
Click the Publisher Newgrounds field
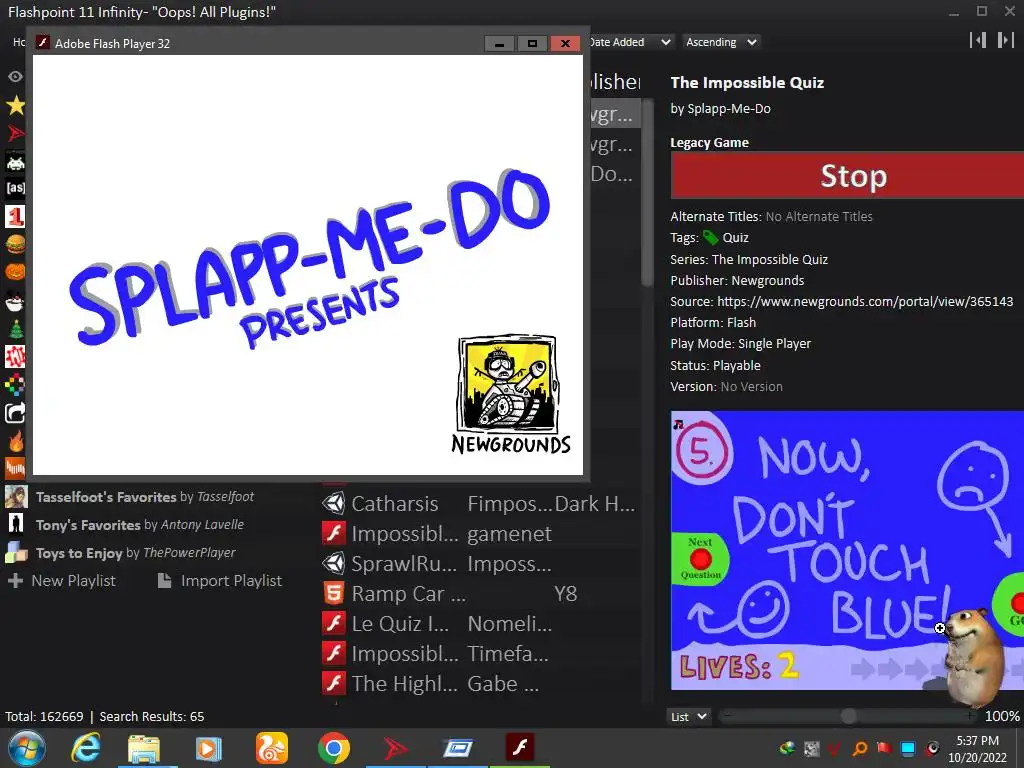click(x=737, y=281)
